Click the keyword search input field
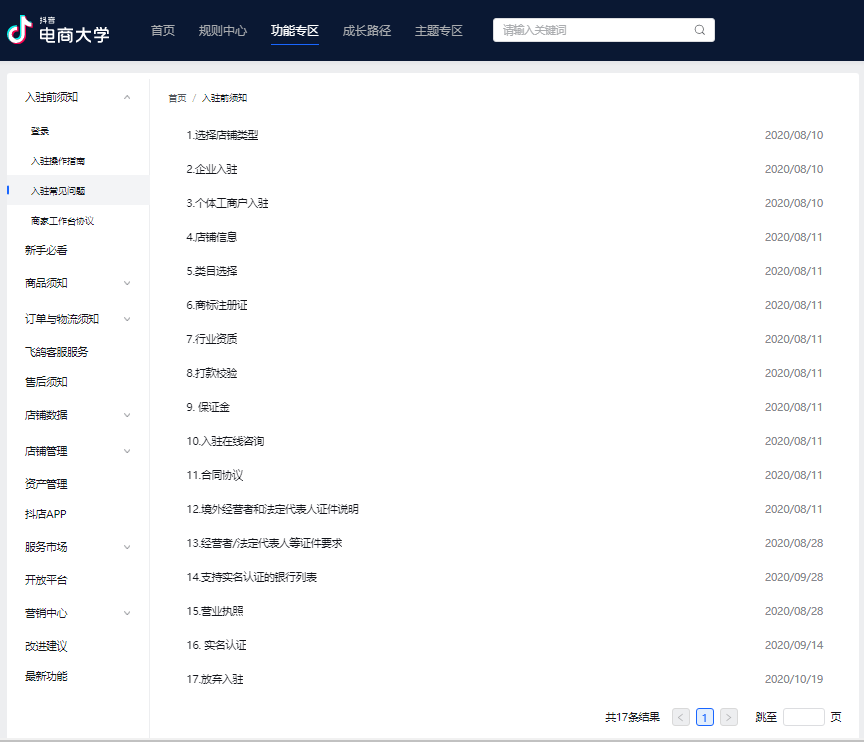The image size is (864, 742). [x=595, y=30]
